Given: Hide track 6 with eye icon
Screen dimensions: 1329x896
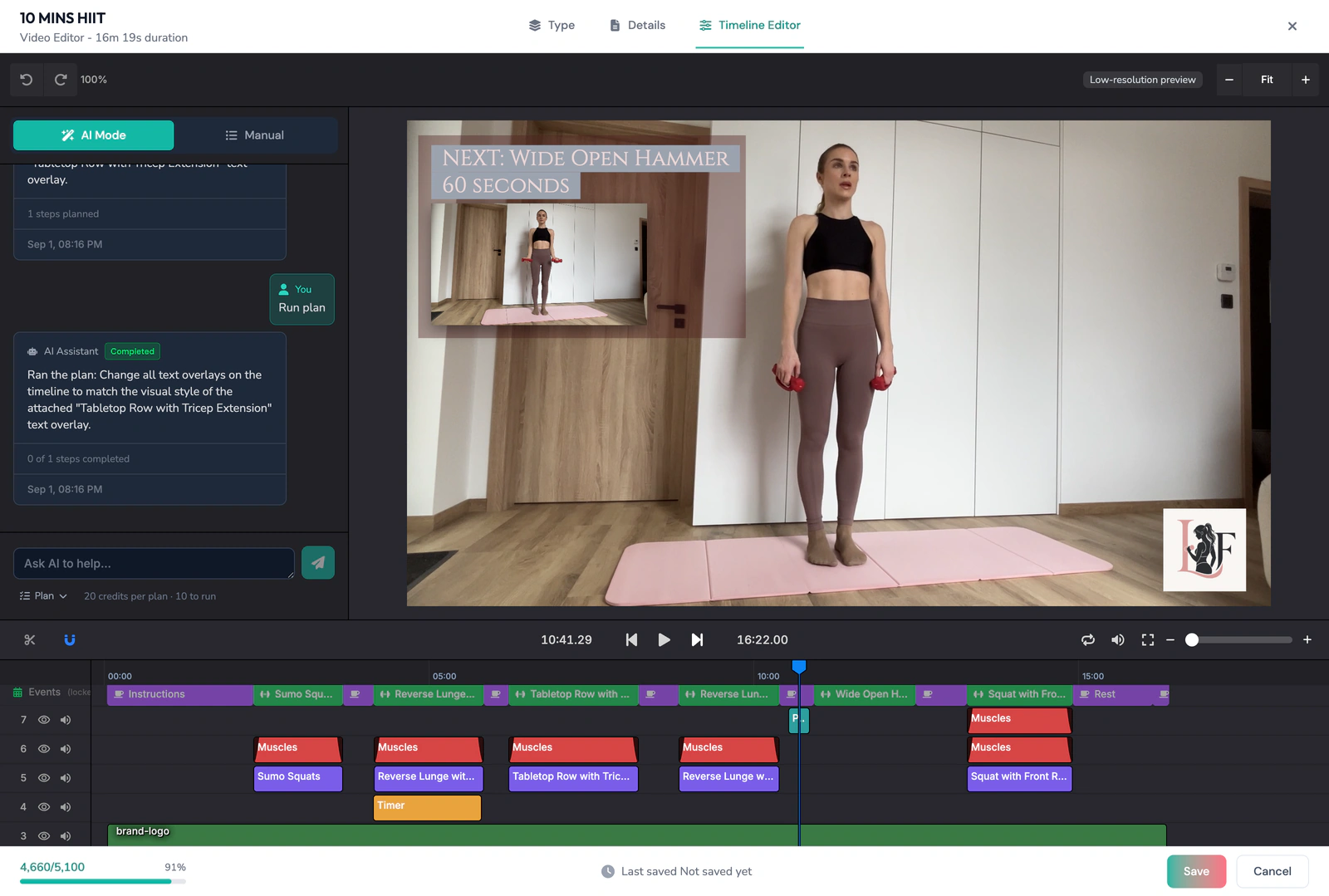Looking at the screenshot, I should 44,749.
